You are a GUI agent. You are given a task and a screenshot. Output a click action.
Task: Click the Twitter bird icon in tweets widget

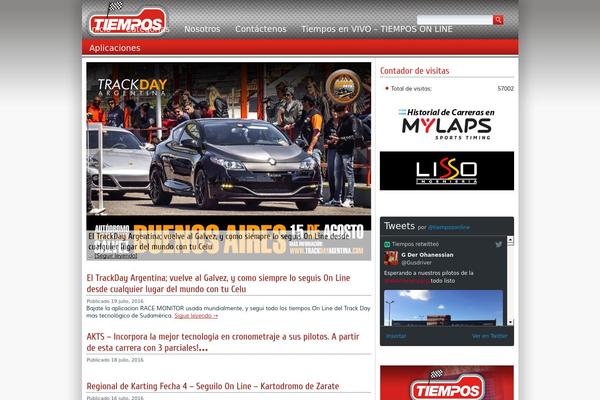499,244
